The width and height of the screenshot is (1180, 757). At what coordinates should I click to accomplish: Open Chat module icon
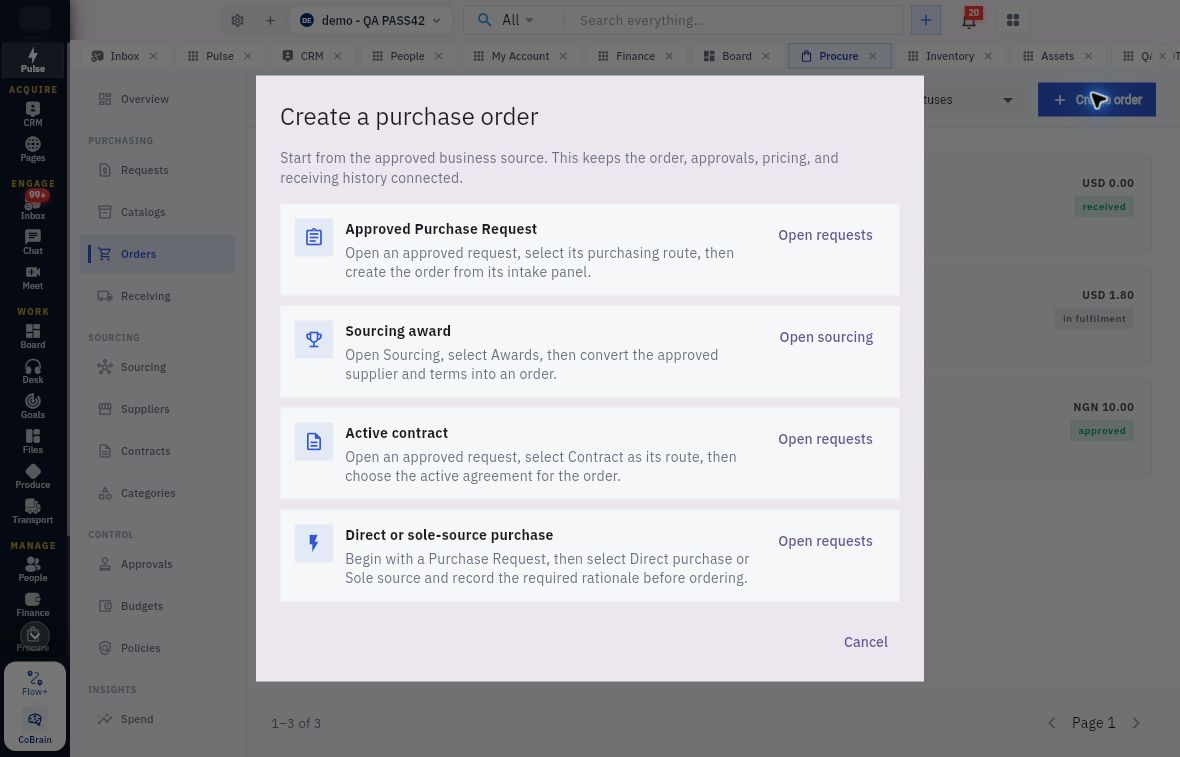tap(32, 242)
